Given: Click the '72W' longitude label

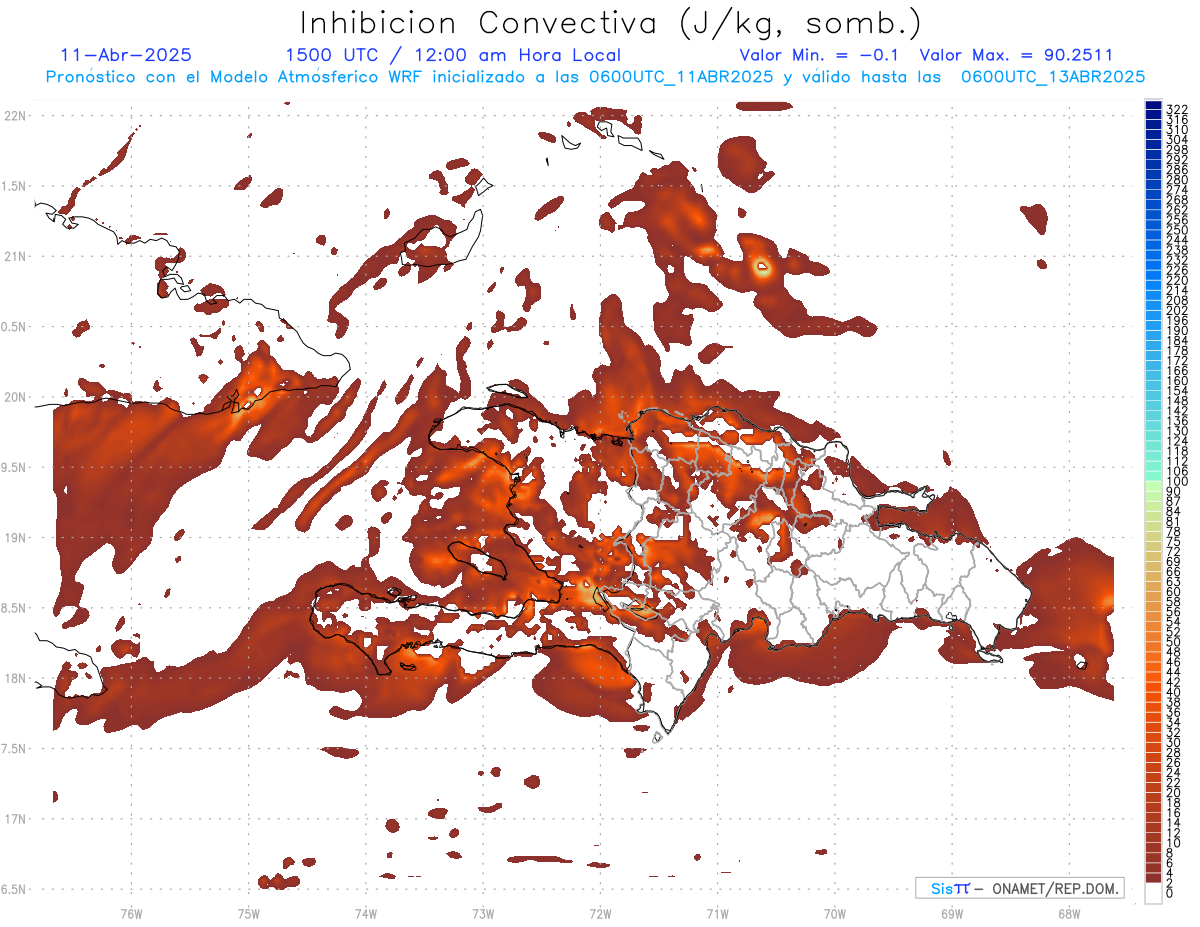Looking at the screenshot, I should 600,914.
